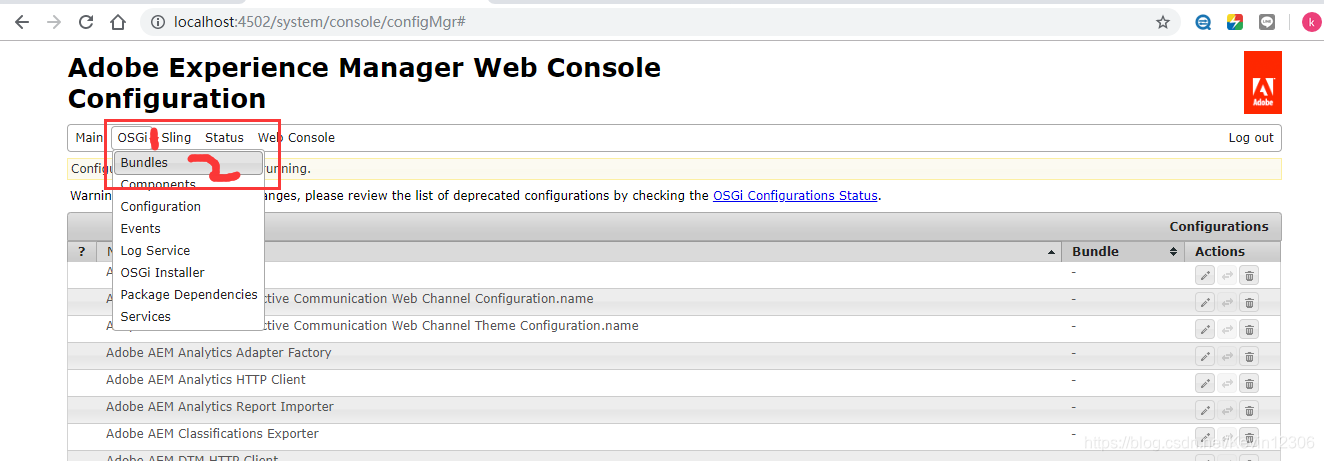1324x461 pixels.
Task: Unbind the Web Channel Configuration.name entry
Action: (1227, 302)
